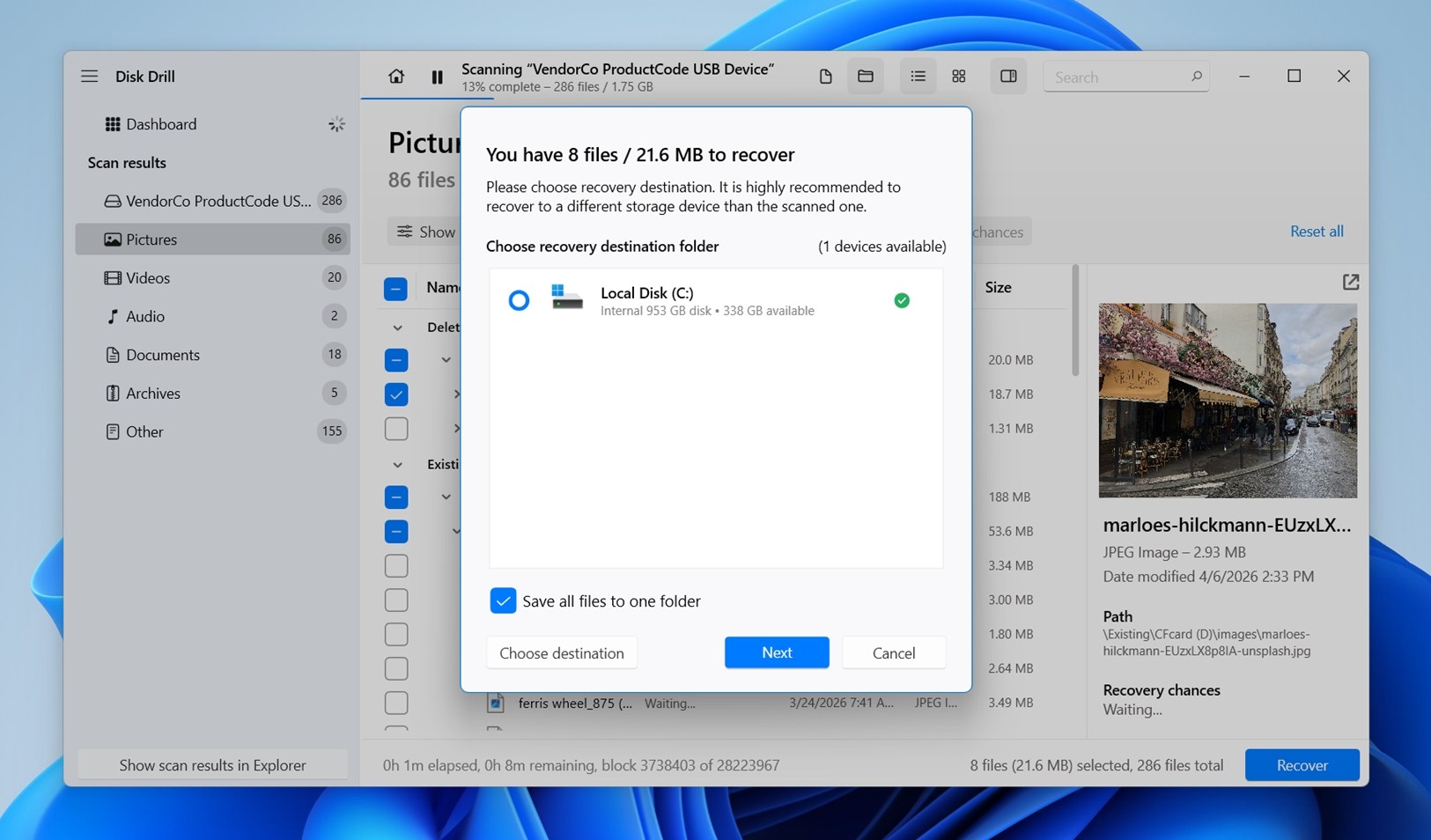Viewport: 1431px width, 840px height.
Task: Click Next in the recovery dialog
Action: pyautogui.click(x=777, y=652)
